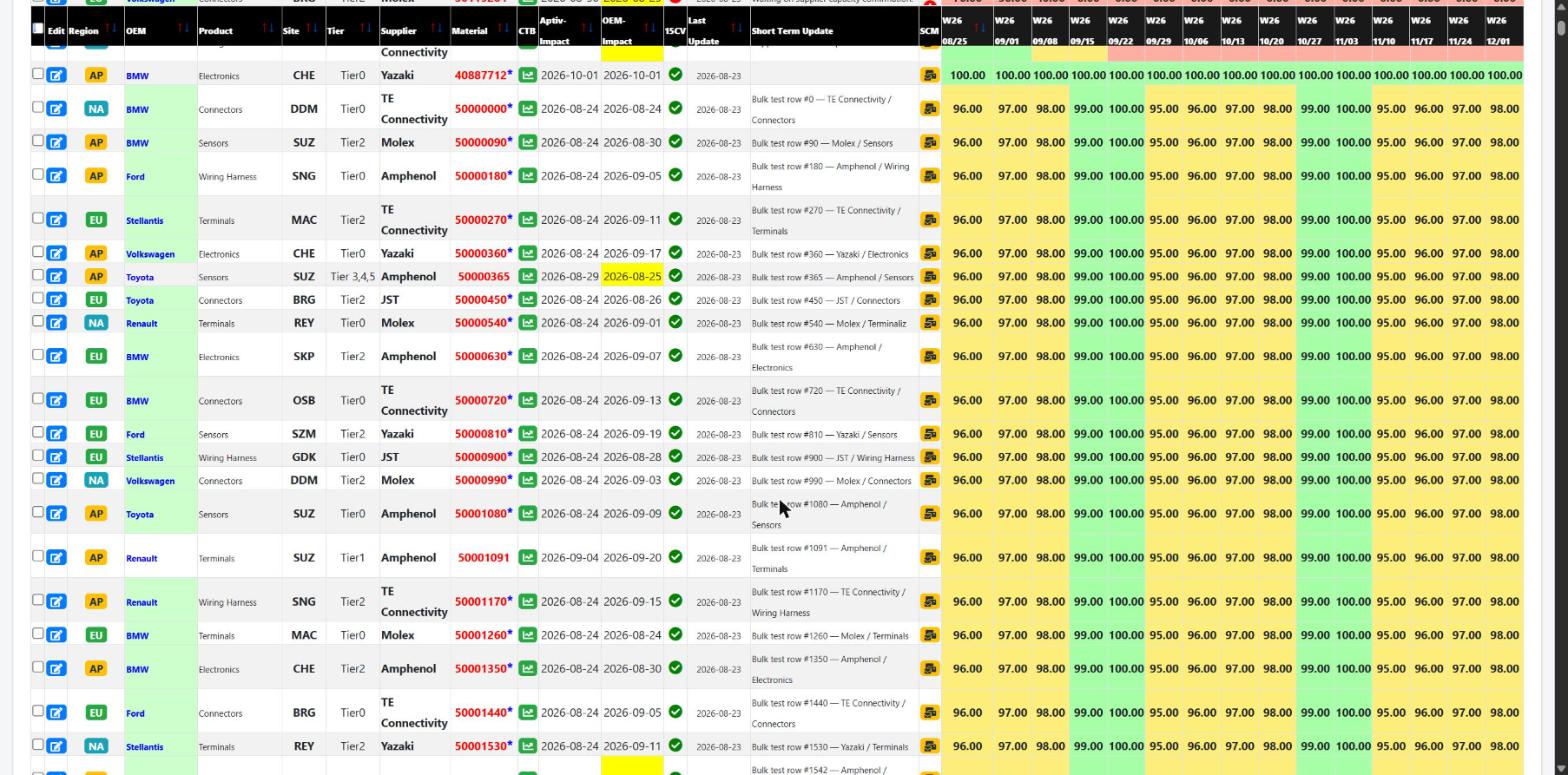Click edit icon for material 50000180

pyautogui.click(x=56, y=176)
